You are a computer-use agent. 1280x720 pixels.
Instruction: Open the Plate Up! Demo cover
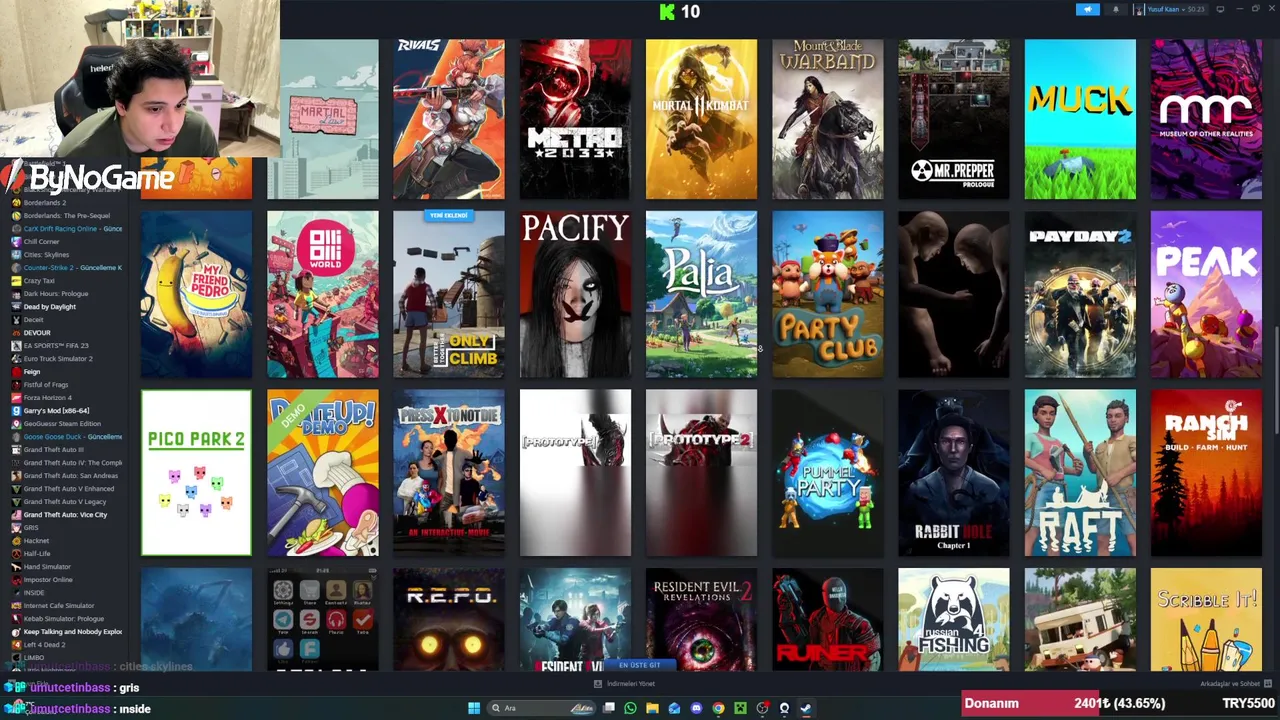pos(322,473)
